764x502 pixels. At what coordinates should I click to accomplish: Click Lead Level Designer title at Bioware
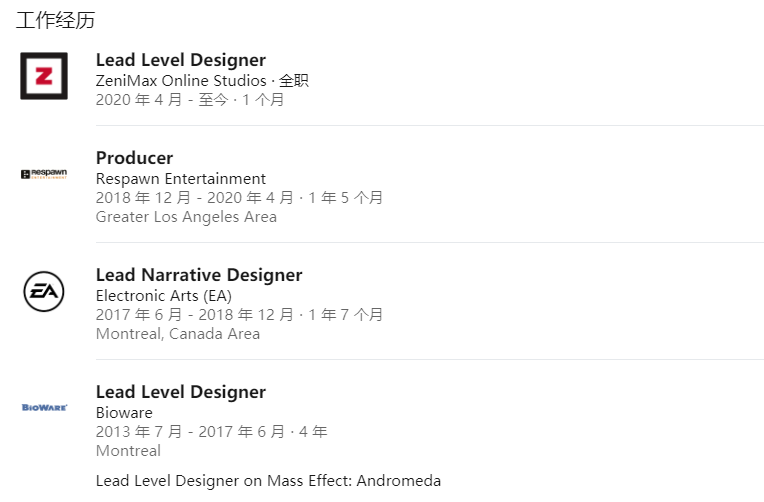[181, 392]
